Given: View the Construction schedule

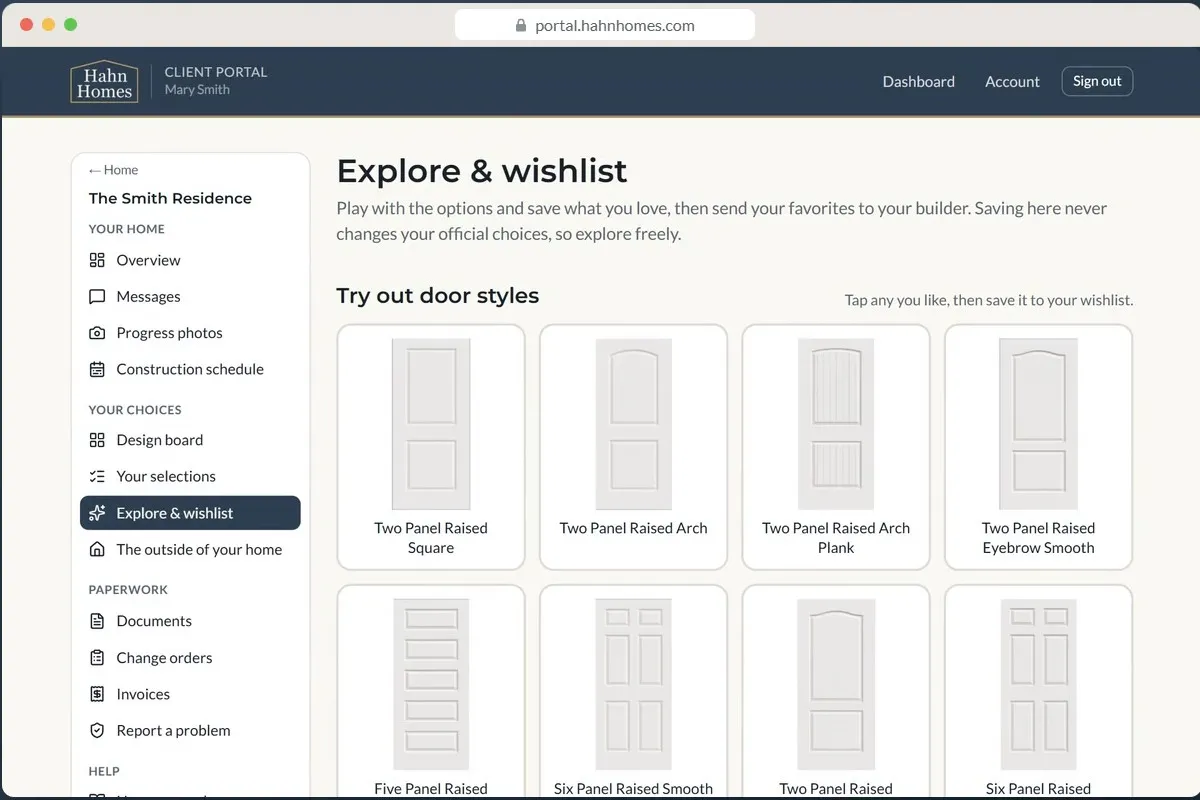Looking at the screenshot, I should tap(190, 369).
